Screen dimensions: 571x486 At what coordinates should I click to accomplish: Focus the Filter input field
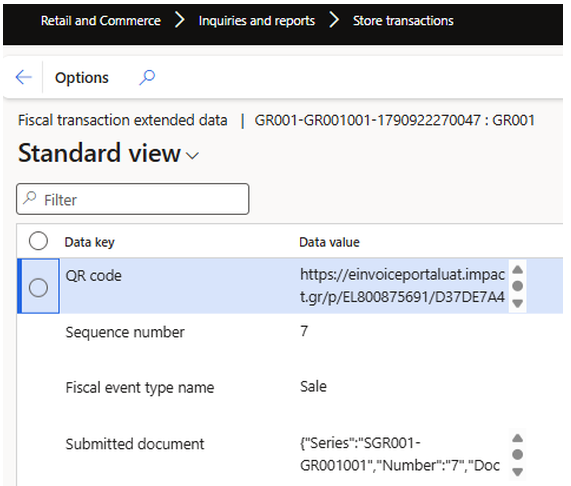(133, 199)
